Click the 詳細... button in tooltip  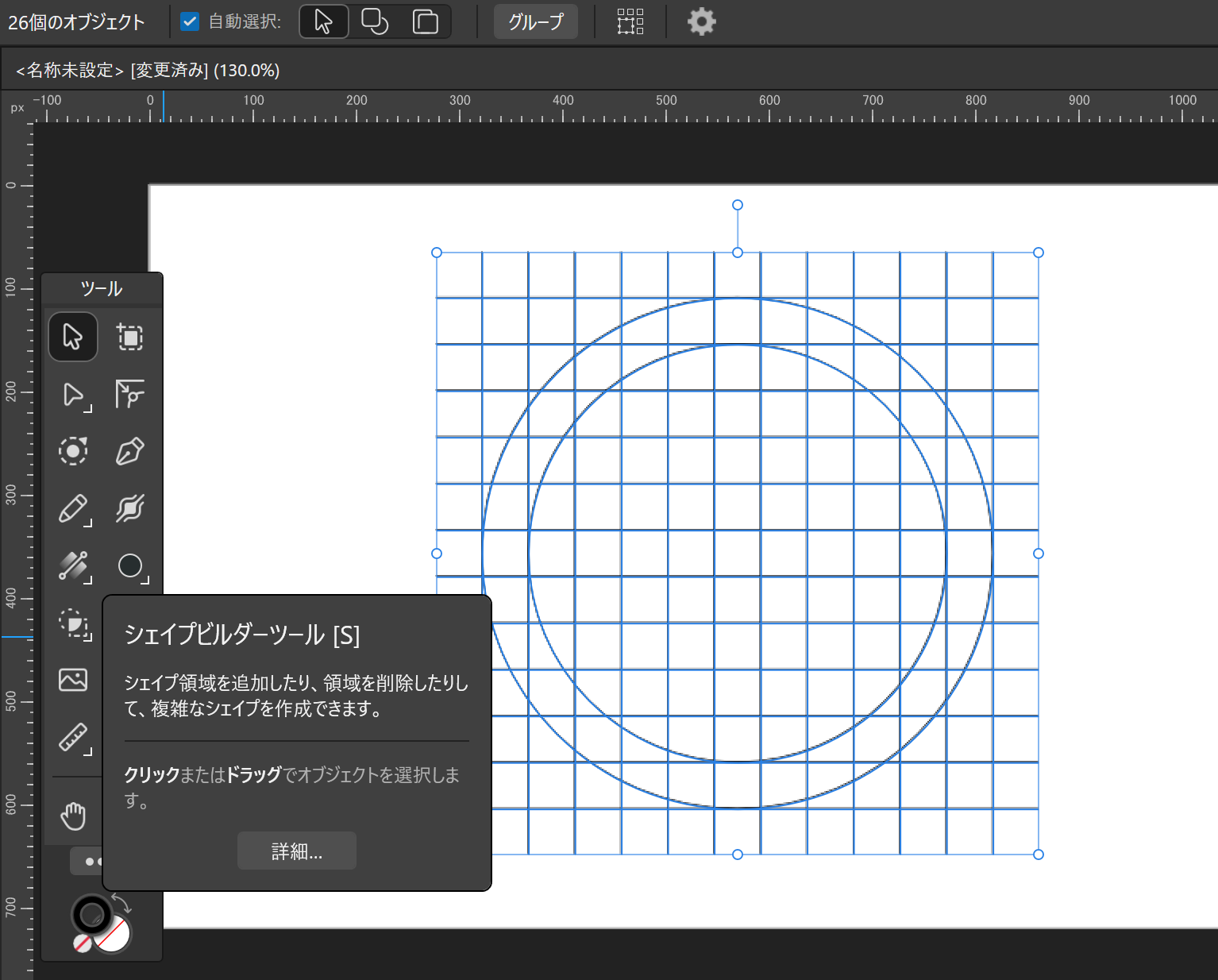[296, 851]
